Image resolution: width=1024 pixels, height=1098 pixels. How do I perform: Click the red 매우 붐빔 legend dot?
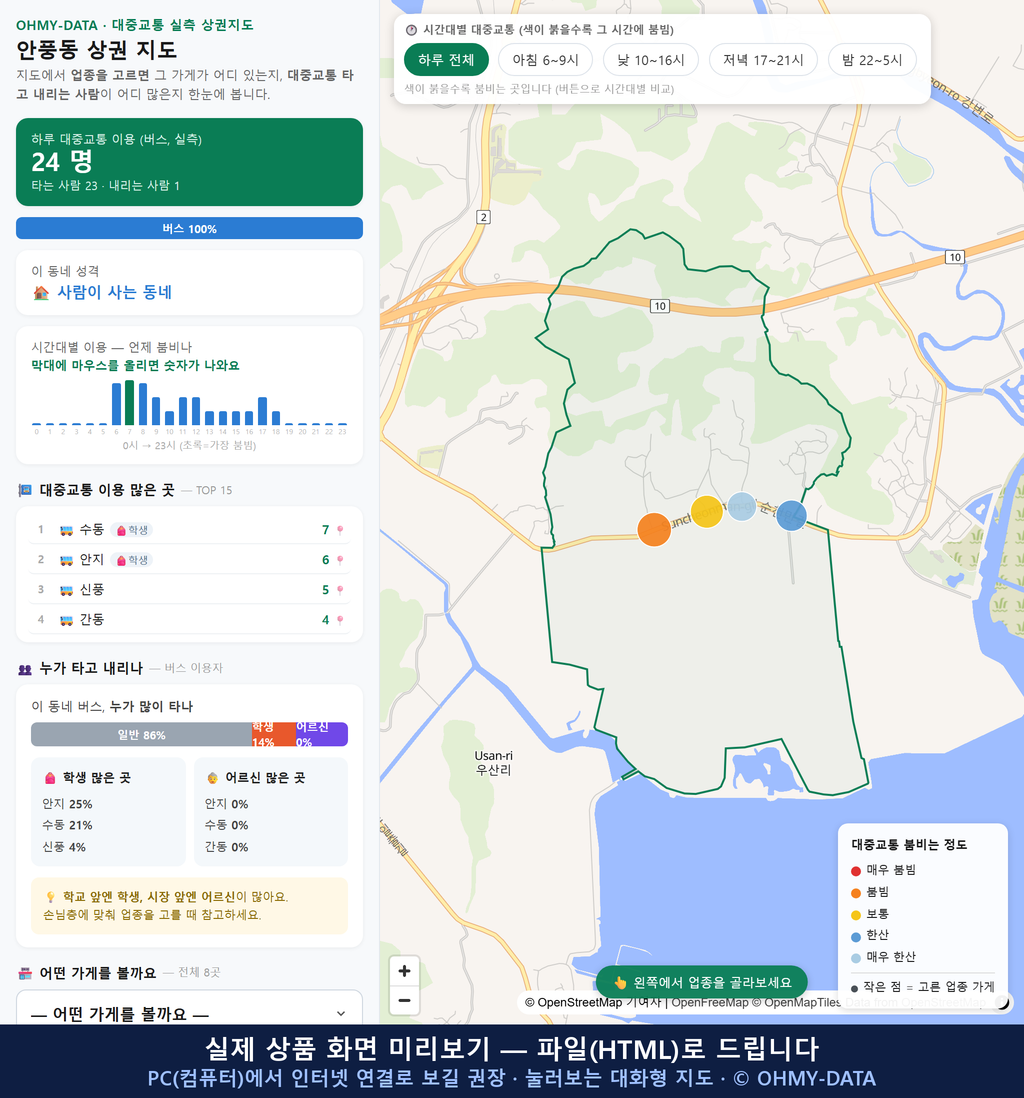coord(855,870)
